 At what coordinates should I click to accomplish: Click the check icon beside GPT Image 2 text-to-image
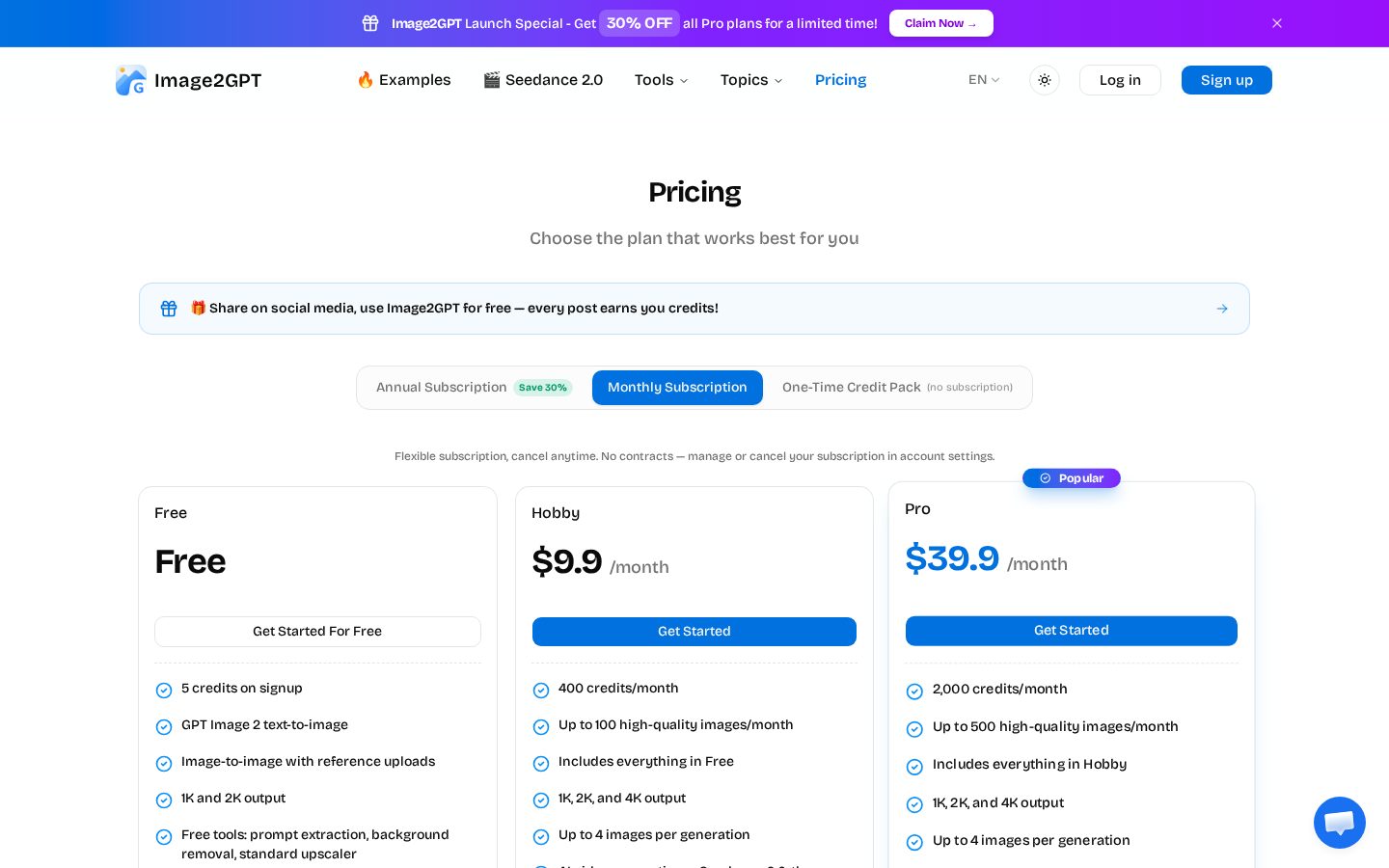tap(164, 726)
